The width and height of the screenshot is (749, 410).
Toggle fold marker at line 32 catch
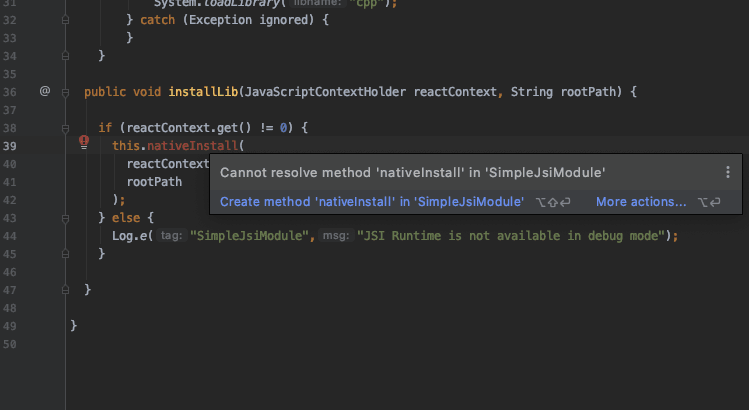point(65,20)
